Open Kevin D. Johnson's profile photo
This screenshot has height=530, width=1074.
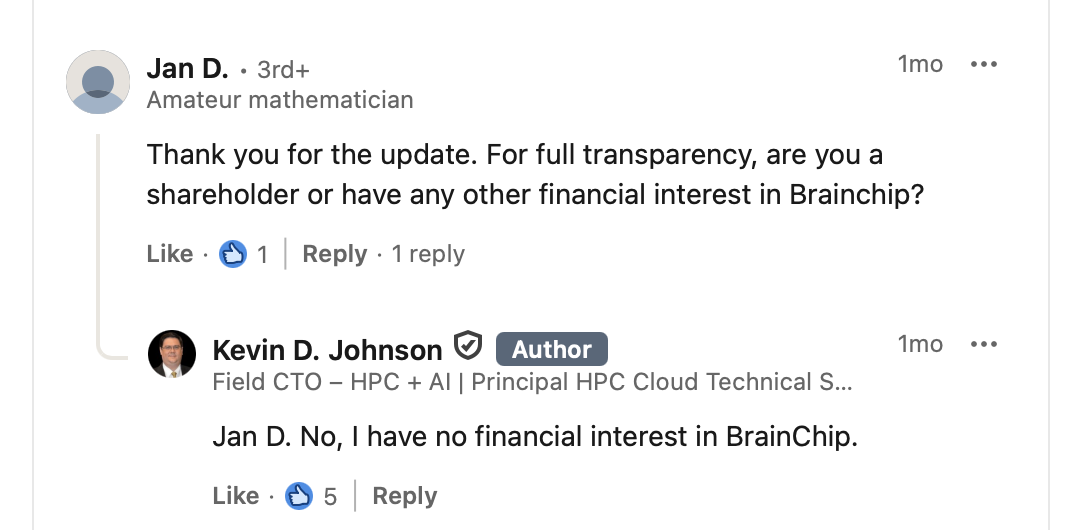pos(172,353)
